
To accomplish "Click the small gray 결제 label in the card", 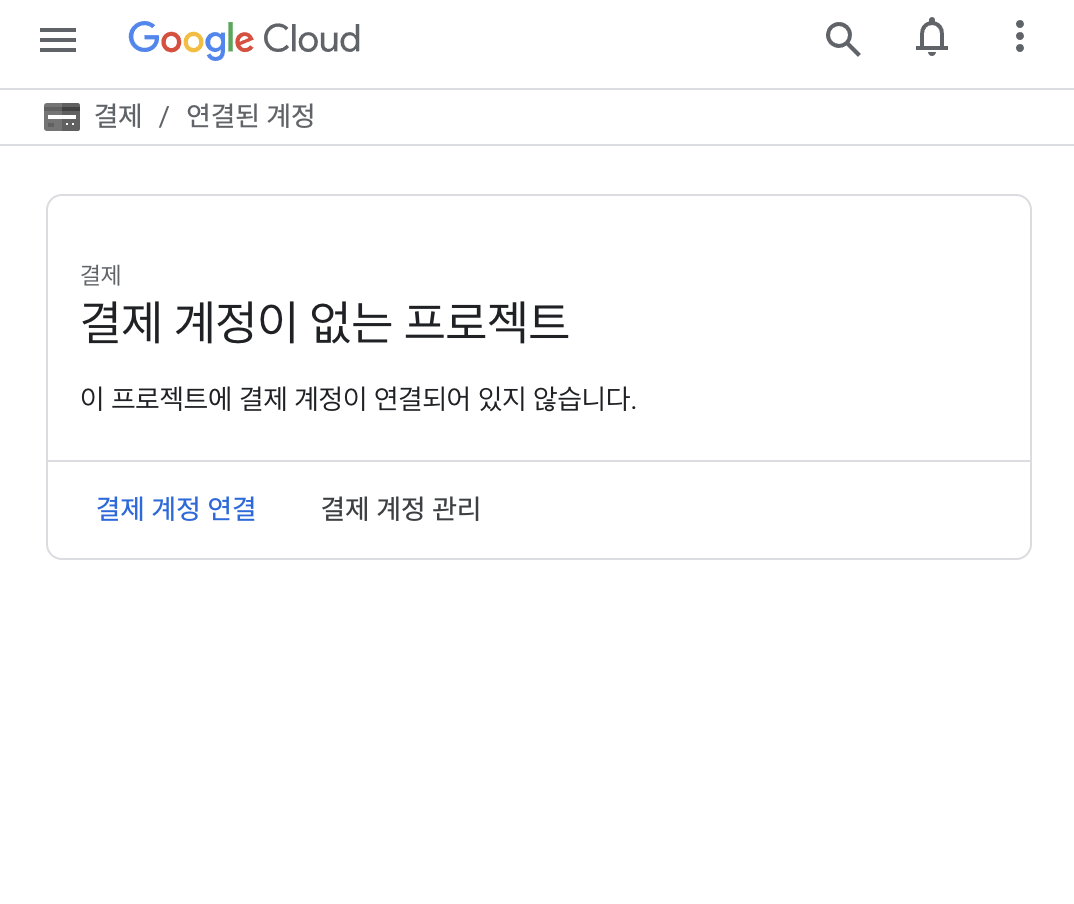I will [101, 275].
